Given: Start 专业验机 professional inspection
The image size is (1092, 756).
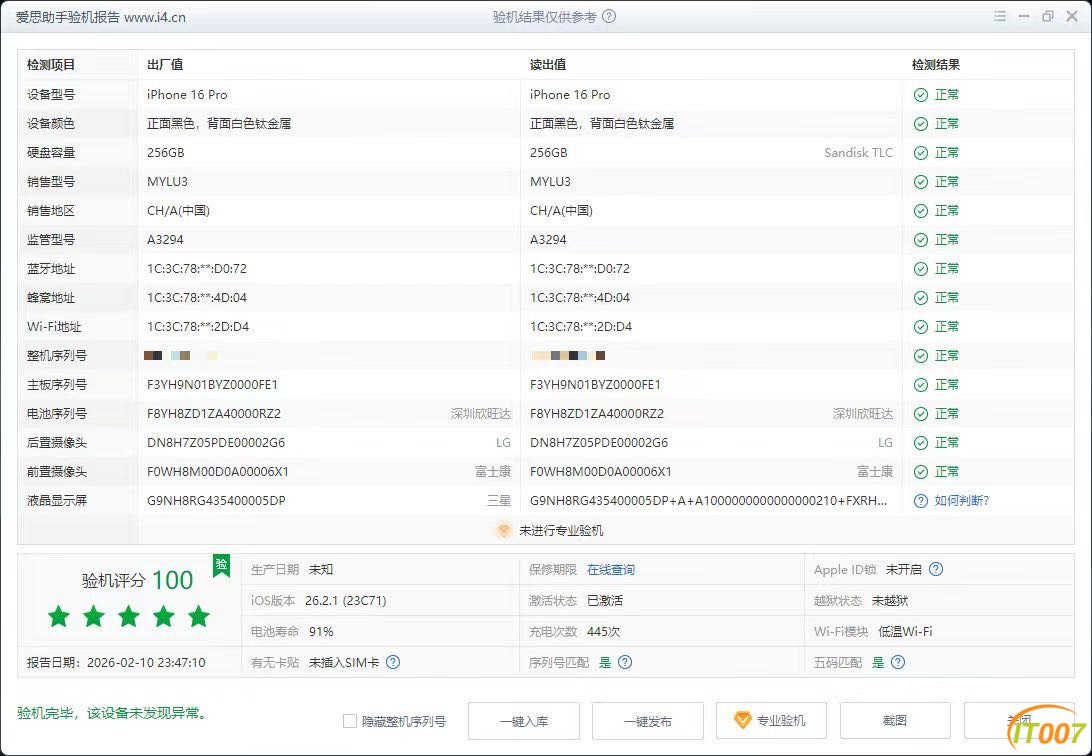Looking at the screenshot, I should (x=772, y=721).
